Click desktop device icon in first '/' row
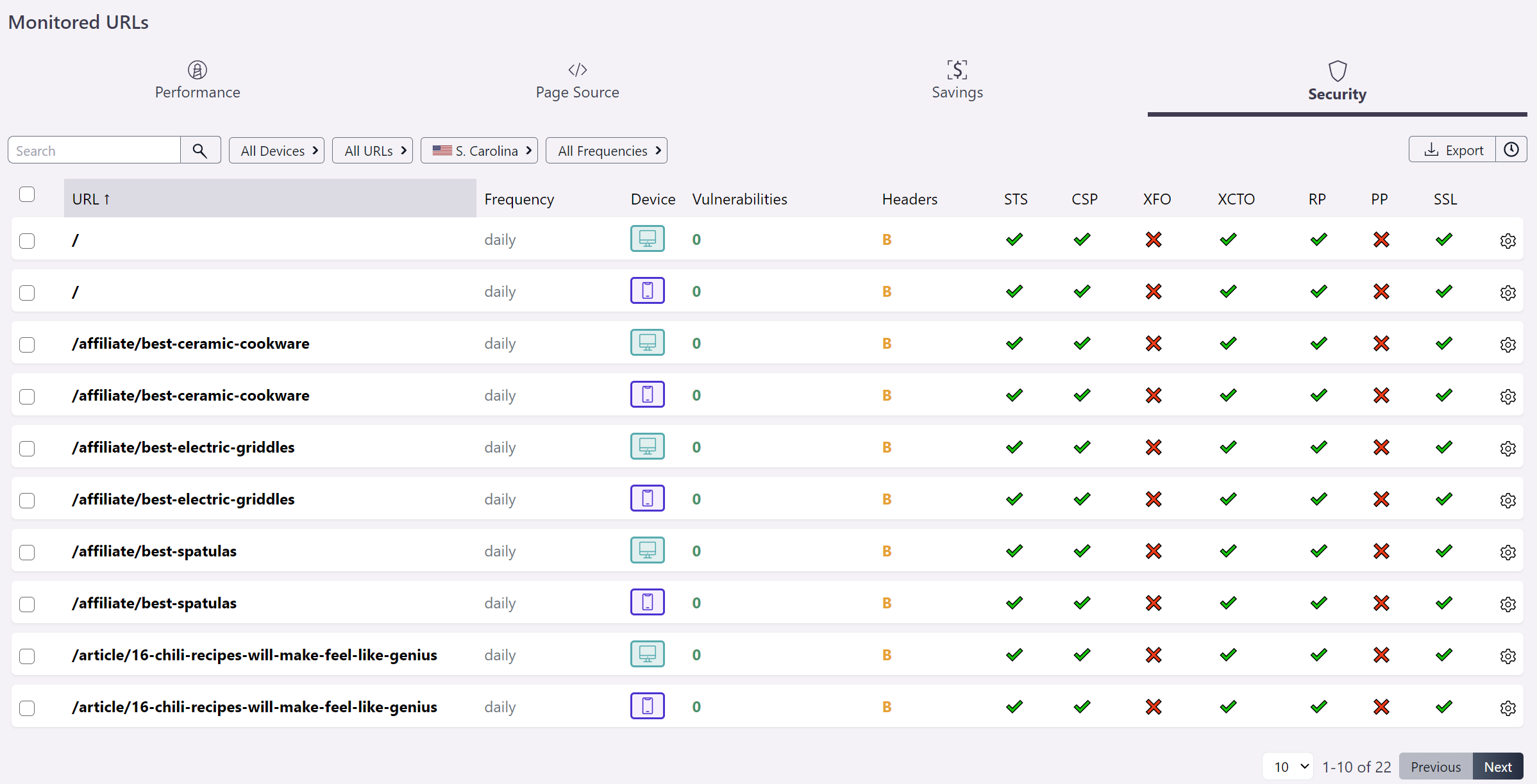1537x784 pixels. [x=647, y=238]
